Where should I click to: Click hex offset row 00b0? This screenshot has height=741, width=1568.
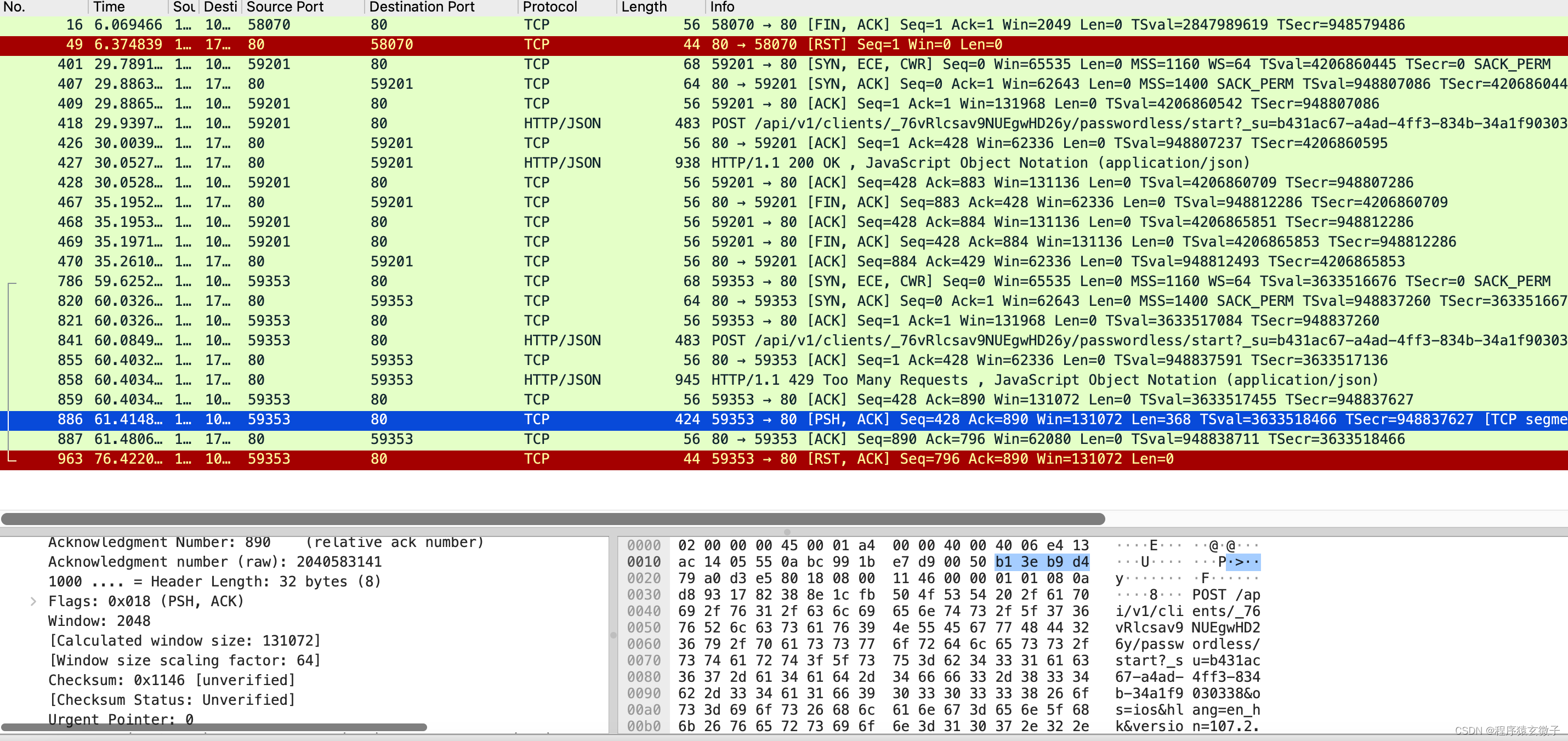tap(644, 726)
